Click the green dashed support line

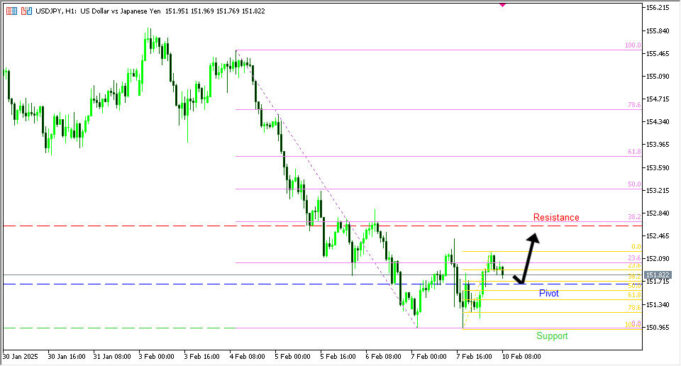tap(119, 328)
